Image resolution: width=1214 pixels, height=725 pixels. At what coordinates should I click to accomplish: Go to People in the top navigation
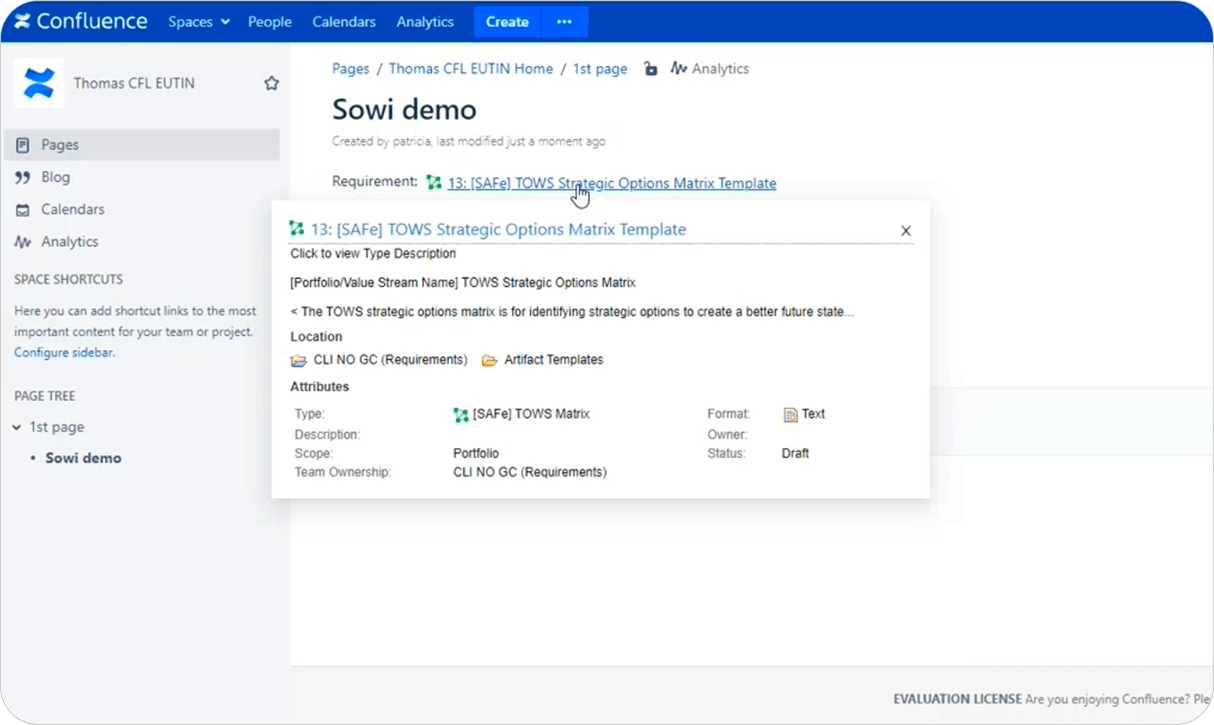tap(270, 21)
